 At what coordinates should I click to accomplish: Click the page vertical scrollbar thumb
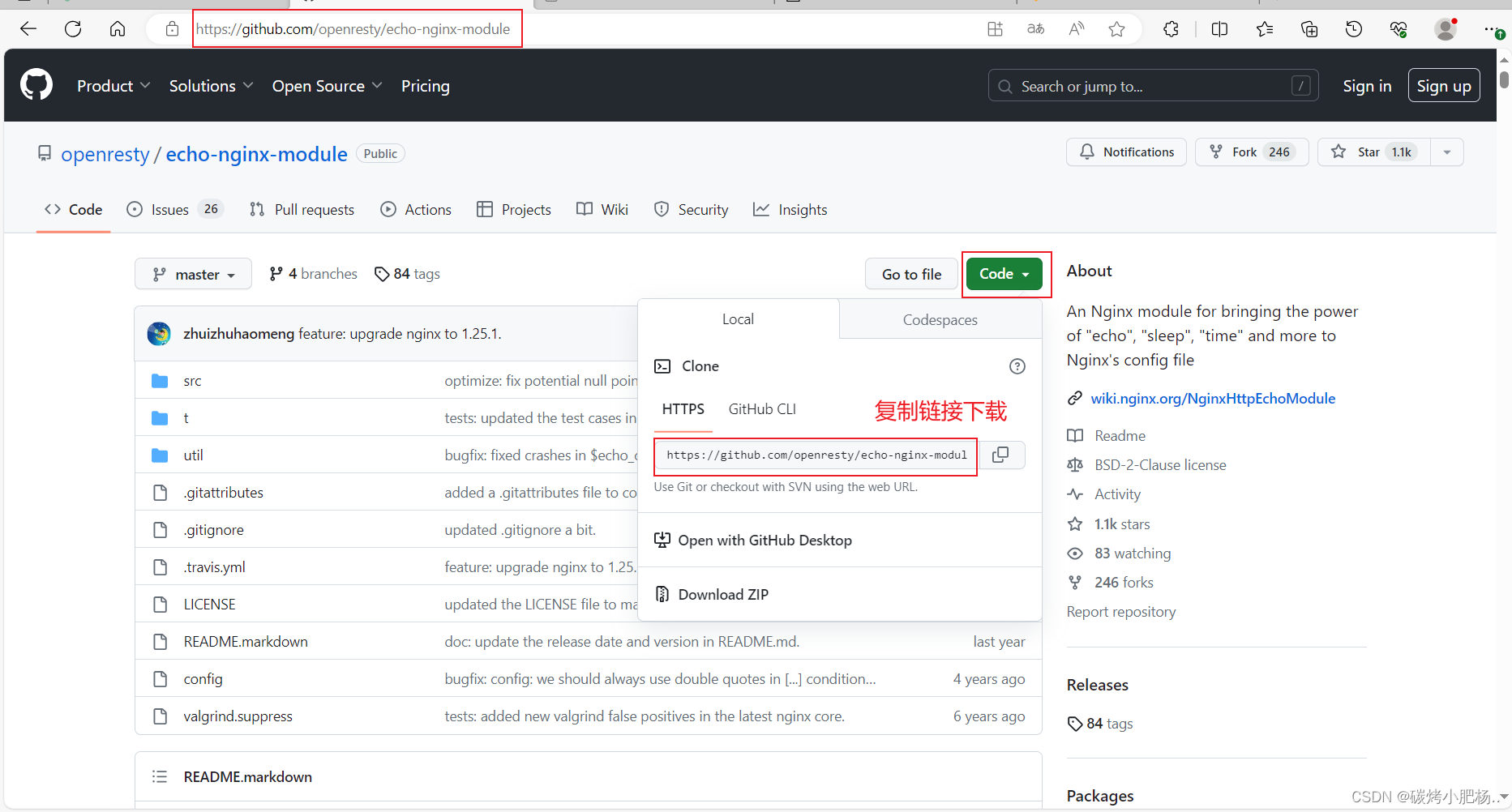[1505, 79]
